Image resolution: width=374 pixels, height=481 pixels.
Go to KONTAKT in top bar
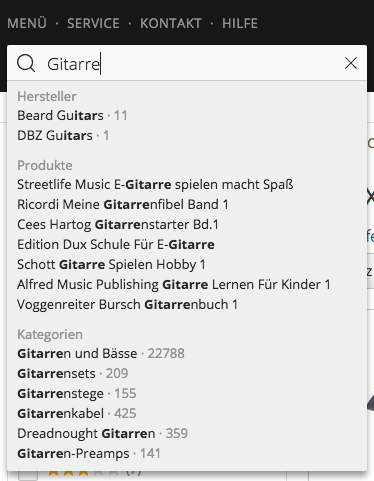(171, 24)
